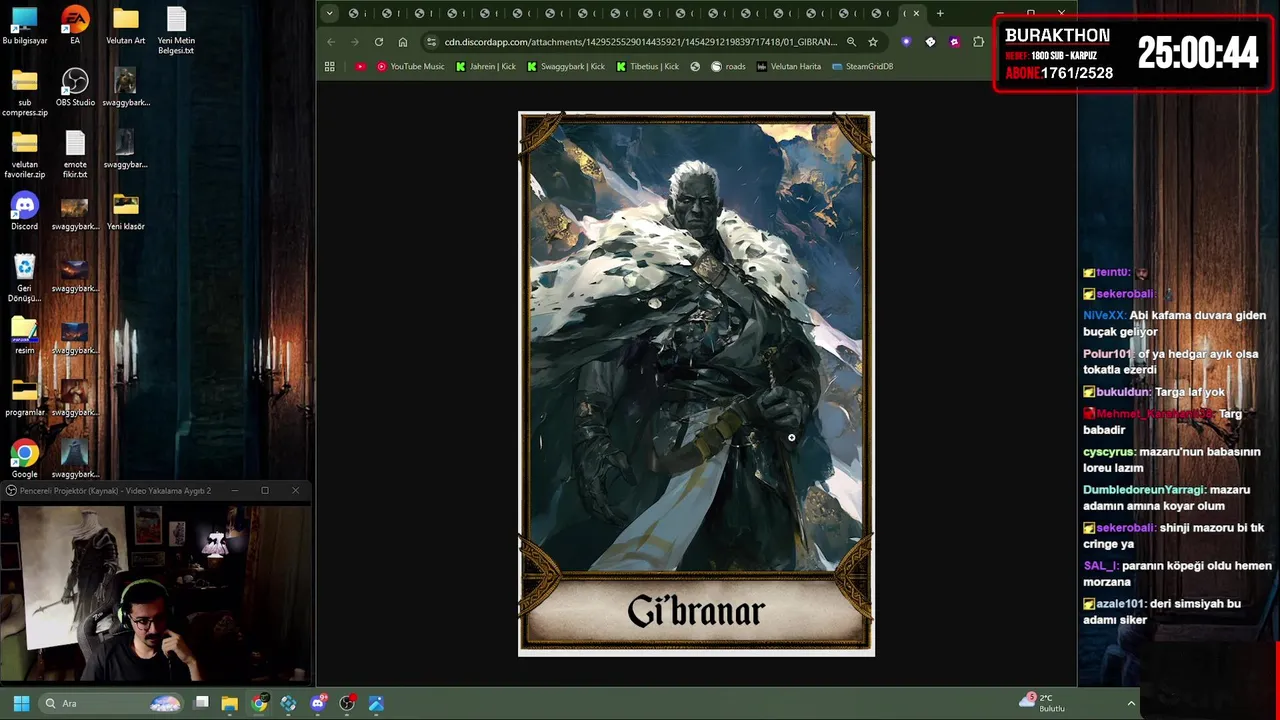The height and width of the screenshot is (720, 1280).
Task: Click the white dice extension icon
Action: pyautogui.click(x=930, y=42)
